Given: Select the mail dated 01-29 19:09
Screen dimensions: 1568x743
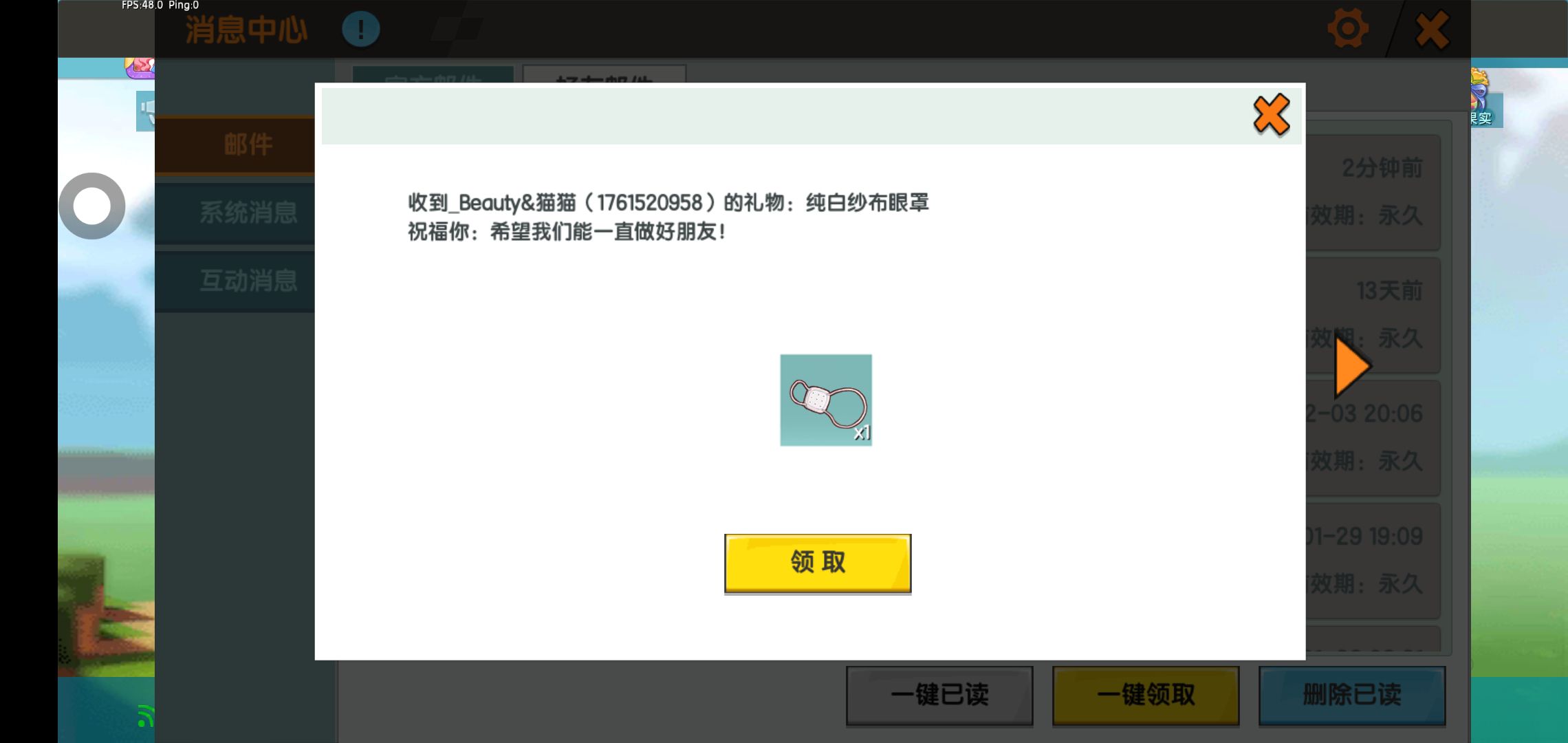Looking at the screenshot, I should (1372, 560).
